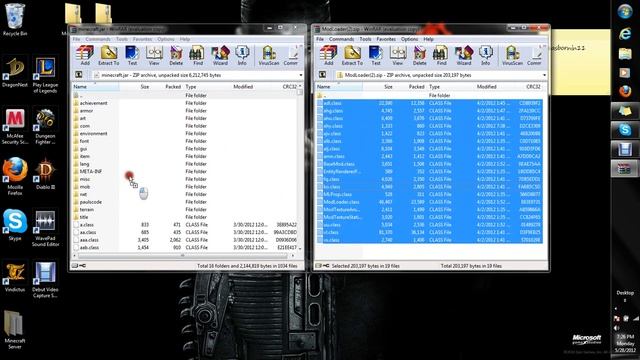Image resolution: width=640 pixels, height=360 pixels.
Task: Click Add in the minecraft.jar WinRAR toolbar
Action: [85, 56]
